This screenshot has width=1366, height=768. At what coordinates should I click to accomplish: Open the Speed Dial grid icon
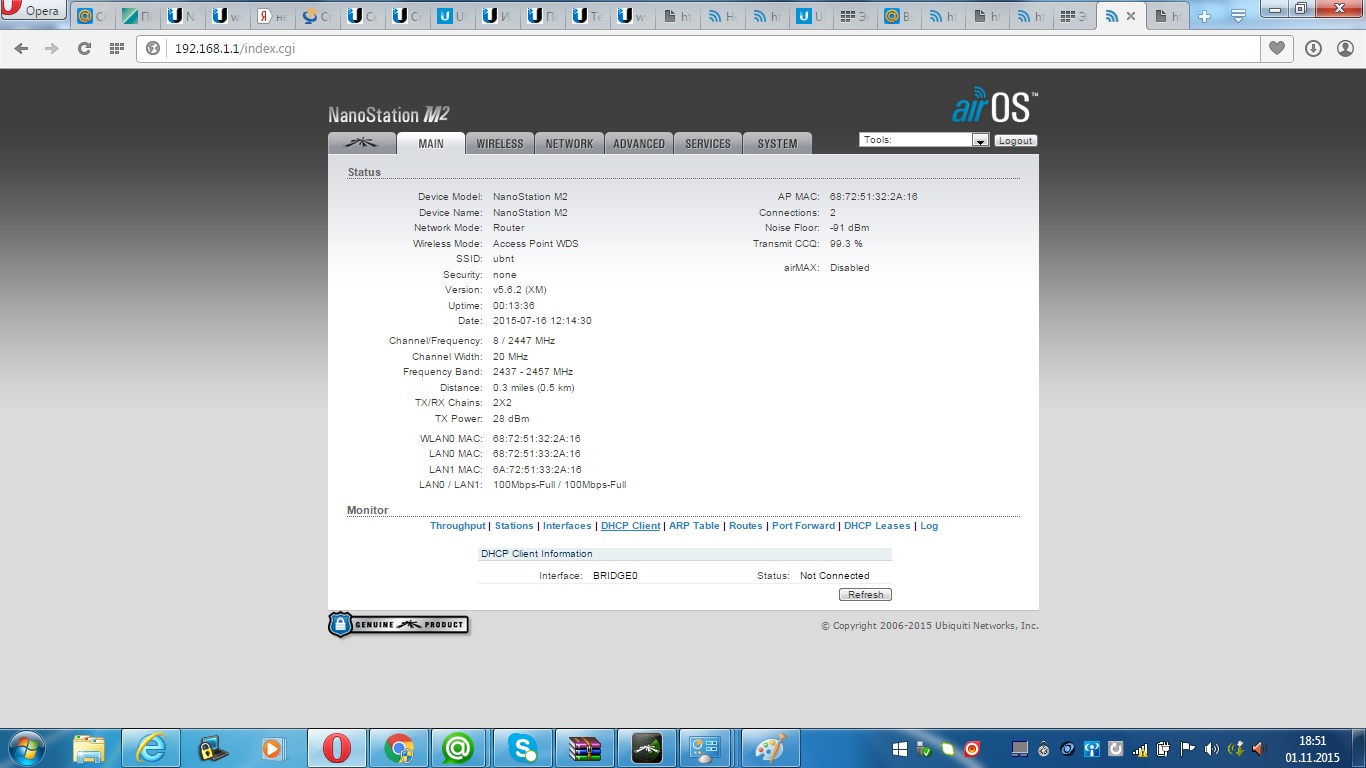(116, 48)
